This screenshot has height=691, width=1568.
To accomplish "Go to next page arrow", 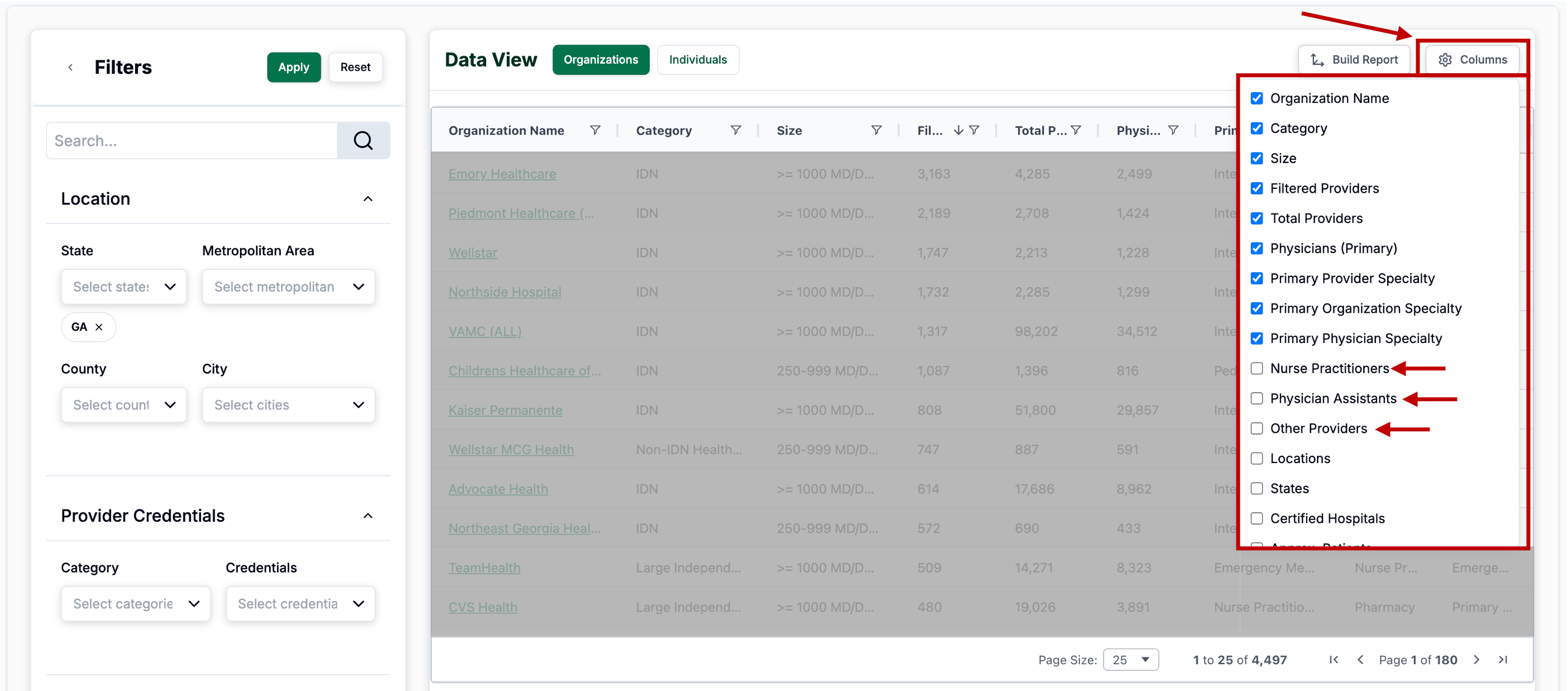I will click(1476, 659).
